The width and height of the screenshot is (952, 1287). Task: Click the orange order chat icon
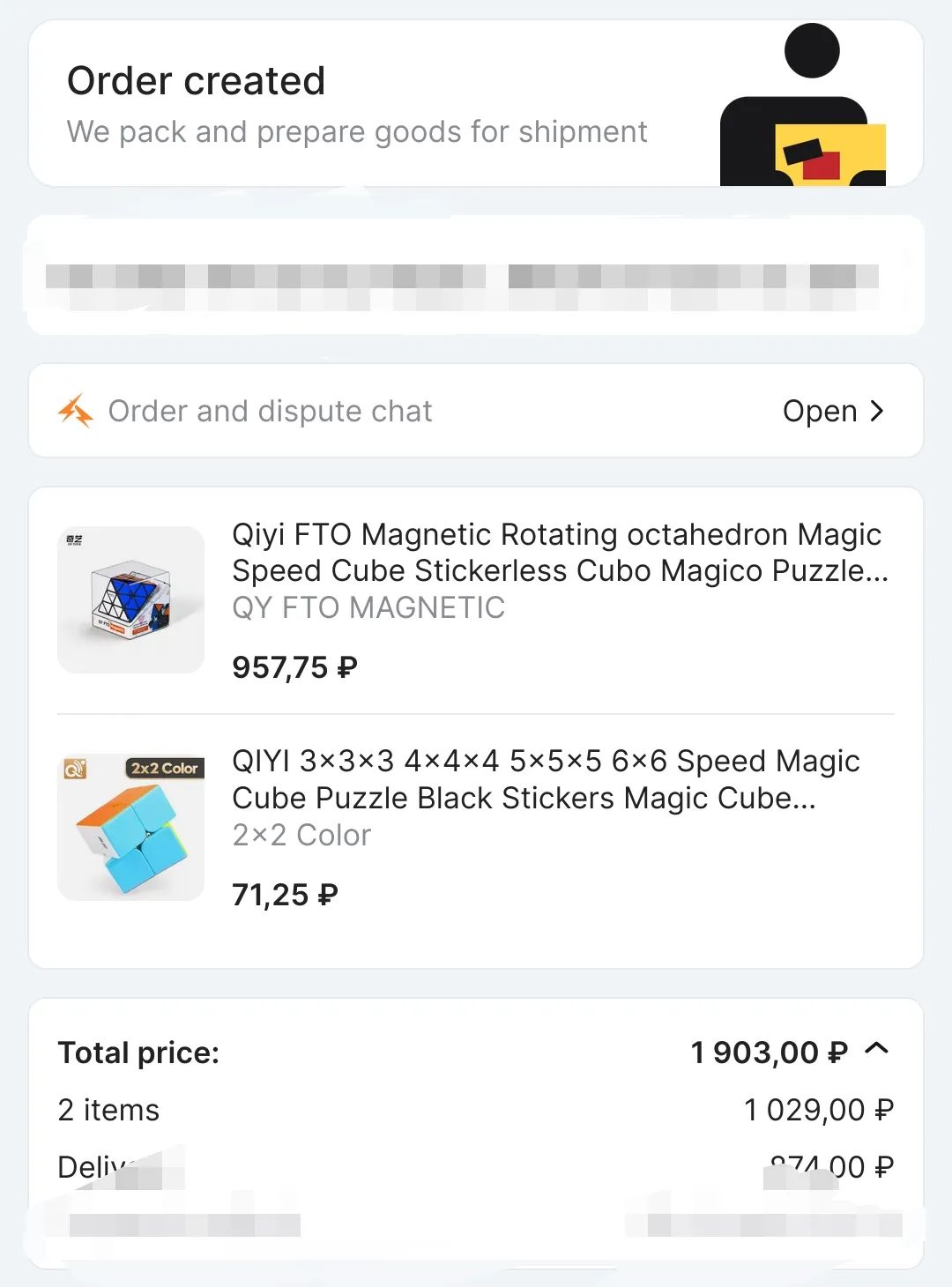[x=76, y=411]
